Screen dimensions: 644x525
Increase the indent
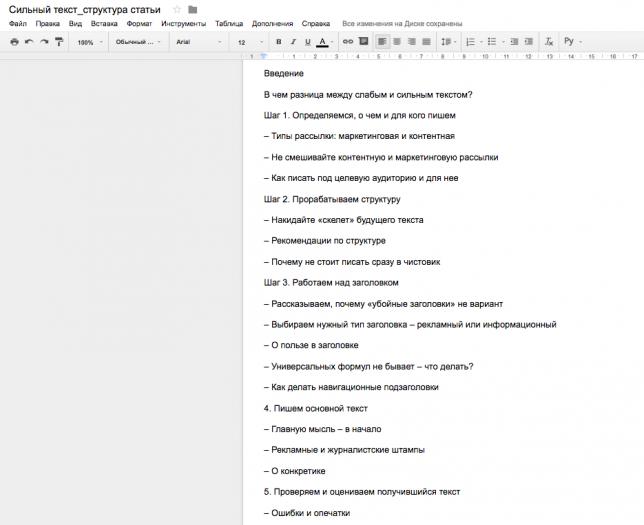[x=529, y=41]
